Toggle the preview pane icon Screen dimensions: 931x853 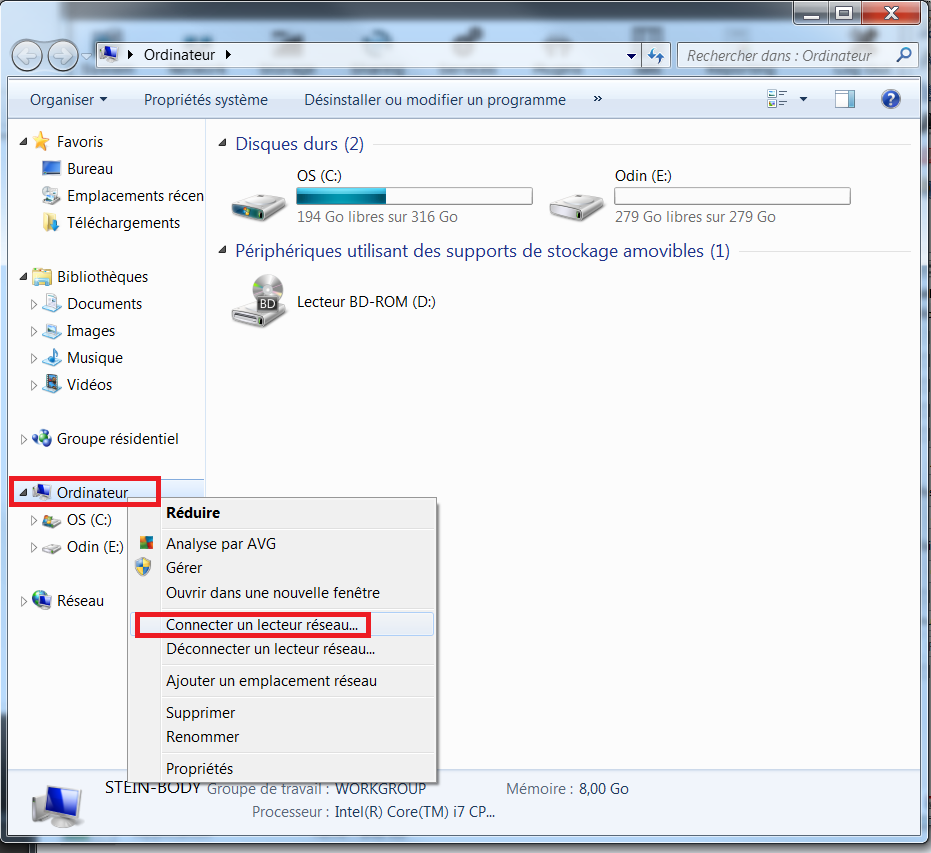pyautogui.click(x=845, y=99)
